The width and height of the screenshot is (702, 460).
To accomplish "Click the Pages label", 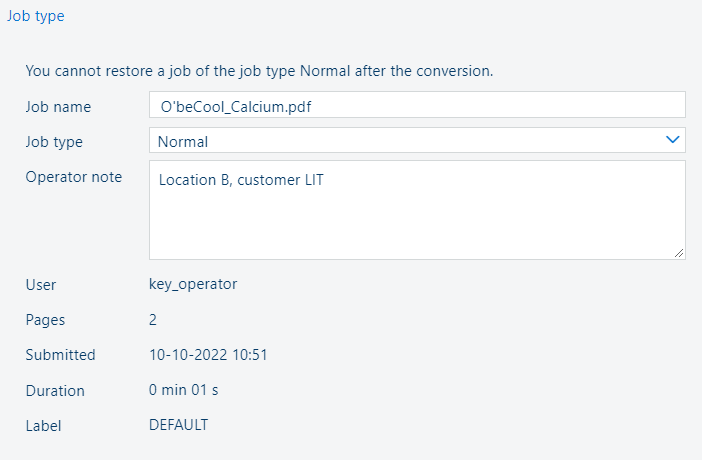I will (x=45, y=320).
